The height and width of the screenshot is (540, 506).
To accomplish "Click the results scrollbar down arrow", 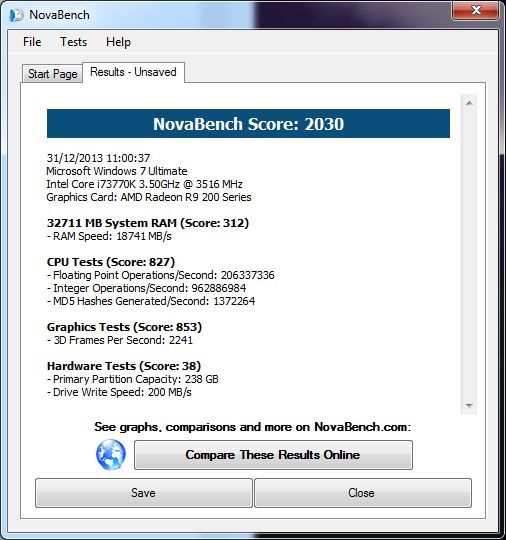I will [469, 405].
